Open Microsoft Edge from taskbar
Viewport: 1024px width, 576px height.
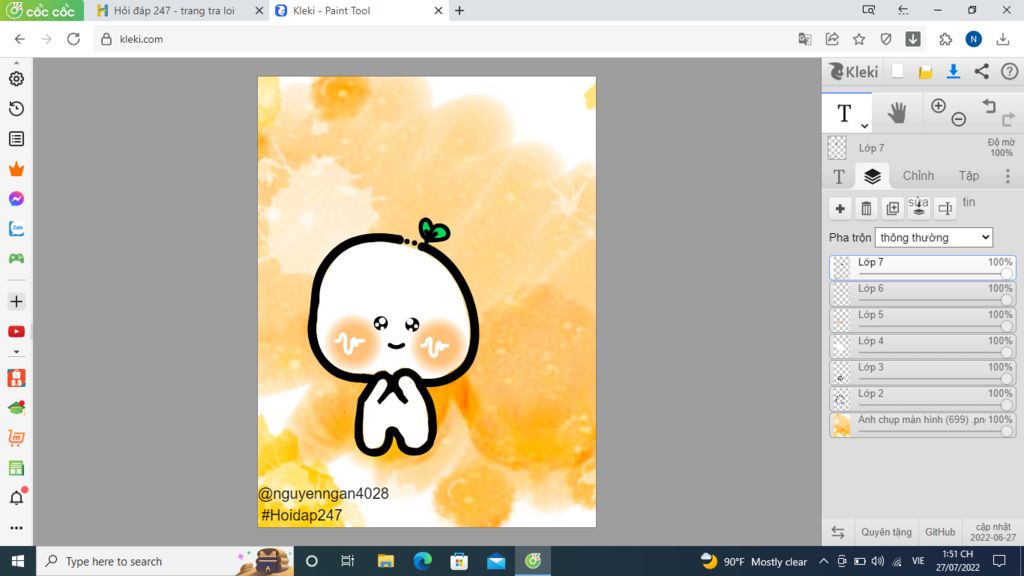(x=423, y=561)
